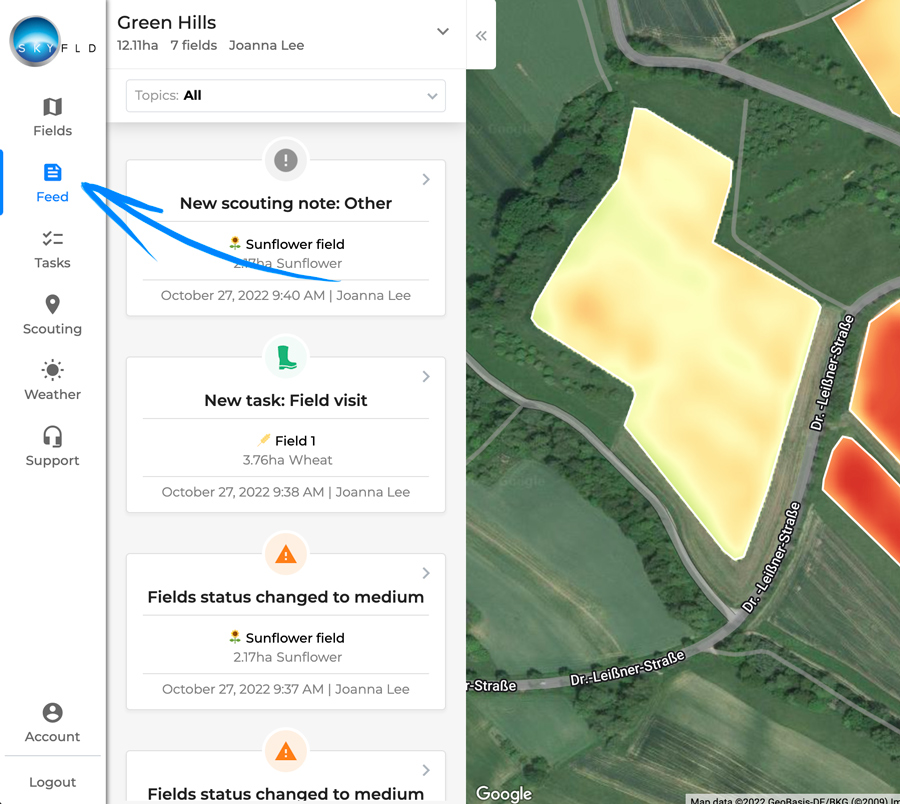Click '3.76ha Wheat' text
Screen dimensions: 900x804
point(288,460)
